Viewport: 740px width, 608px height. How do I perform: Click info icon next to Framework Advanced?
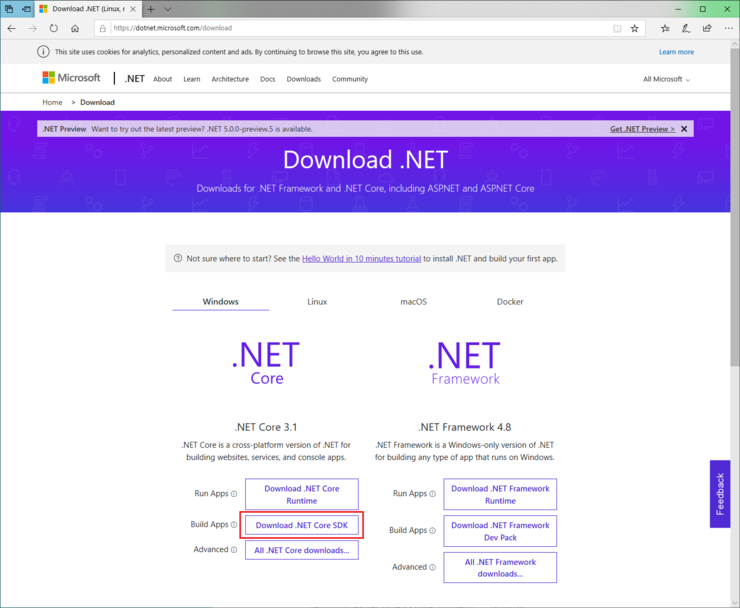[x=432, y=567]
